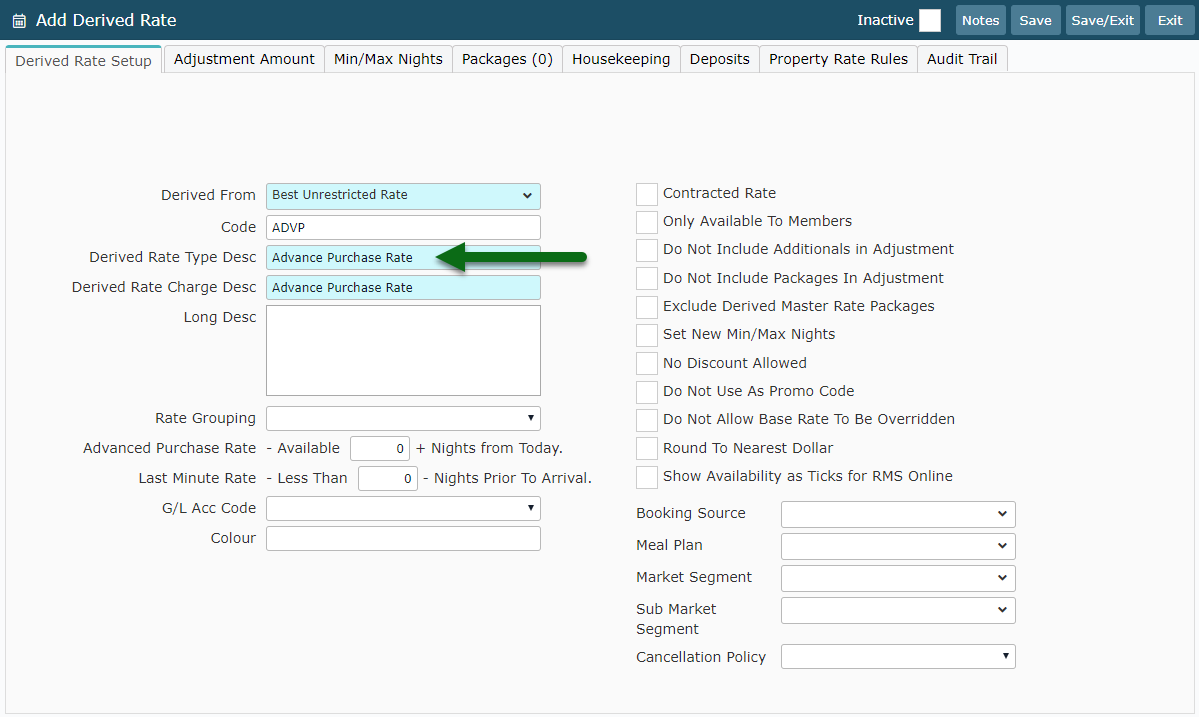Click the Save/Exit button
This screenshot has width=1199, height=717.
[x=1103, y=21]
